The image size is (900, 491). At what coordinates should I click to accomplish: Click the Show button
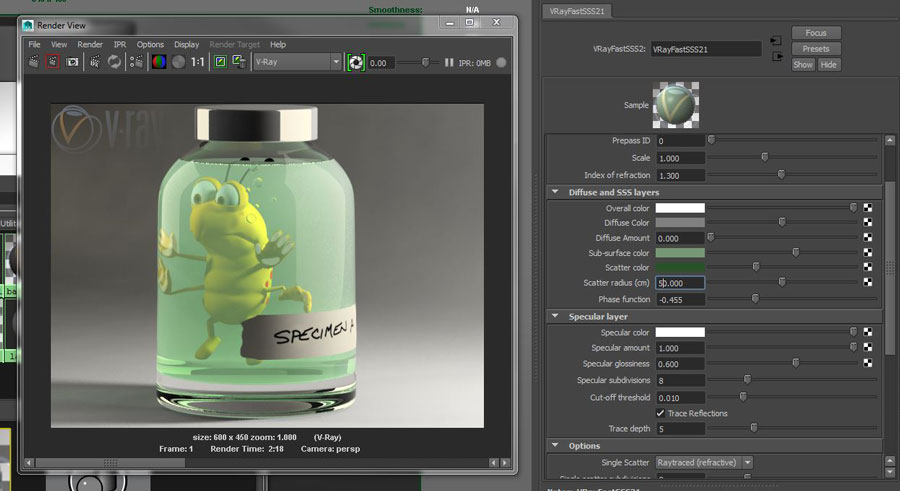tap(803, 65)
